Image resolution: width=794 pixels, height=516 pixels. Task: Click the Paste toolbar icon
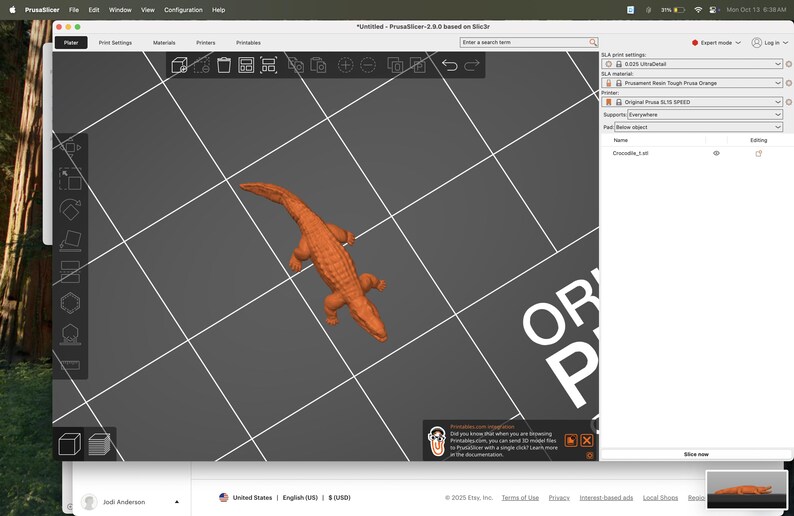click(x=318, y=65)
